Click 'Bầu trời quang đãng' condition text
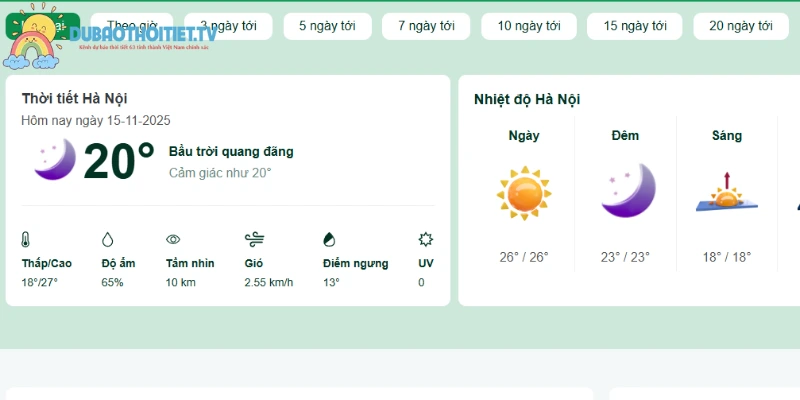The height and width of the screenshot is (400, 800). click(x=231, y=152)
